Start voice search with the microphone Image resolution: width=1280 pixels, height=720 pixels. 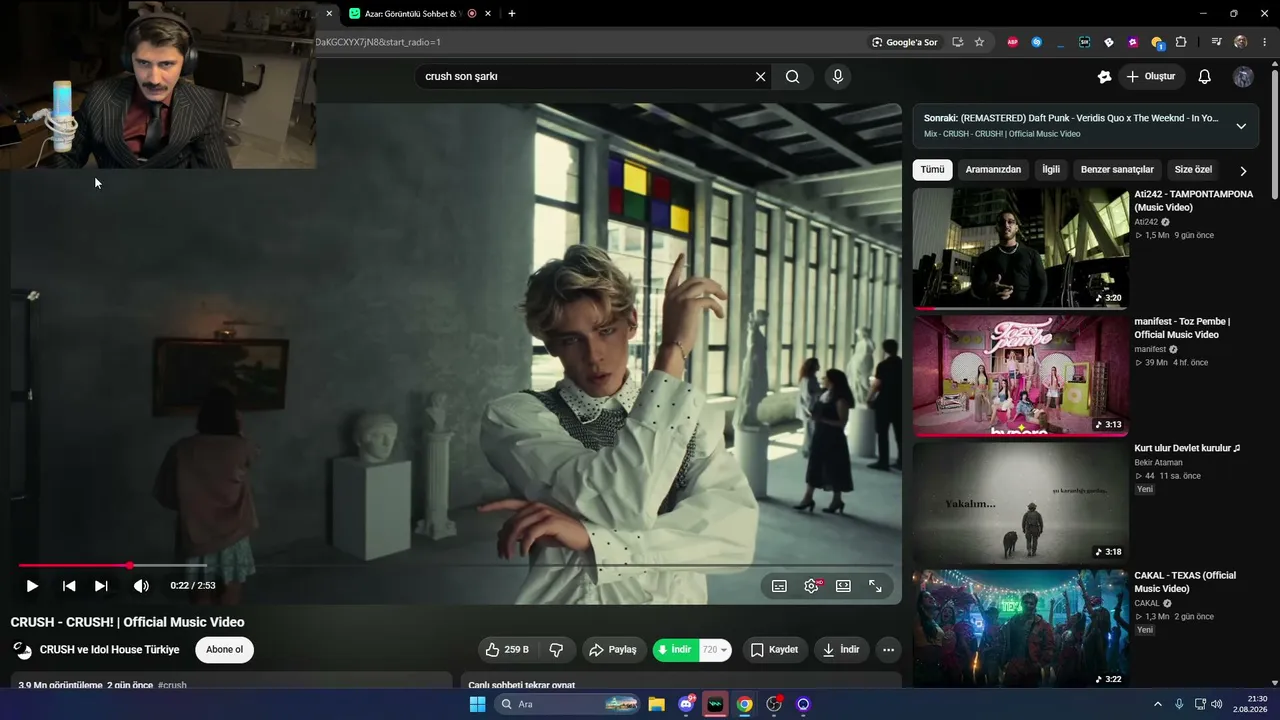pyautogui.click(x=838, y=77)
